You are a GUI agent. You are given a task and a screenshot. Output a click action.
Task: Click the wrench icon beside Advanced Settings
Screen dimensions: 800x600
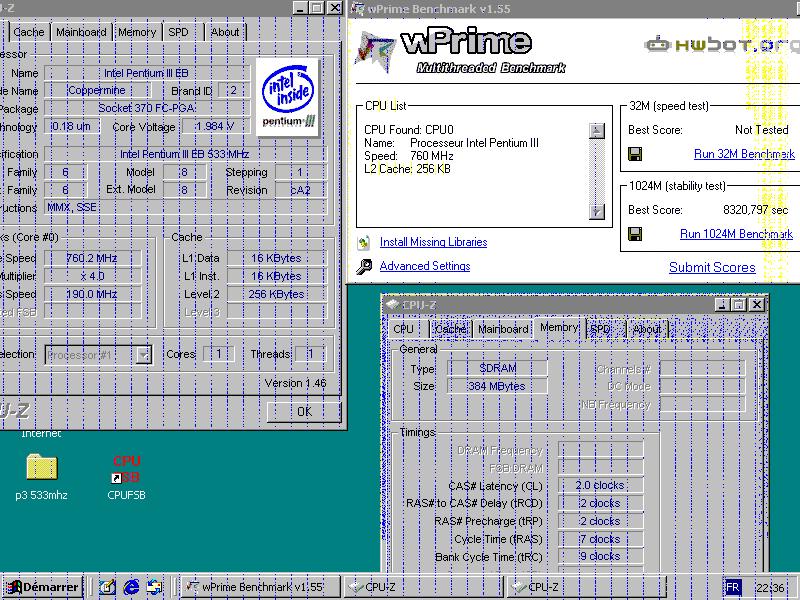coord(364,266)
